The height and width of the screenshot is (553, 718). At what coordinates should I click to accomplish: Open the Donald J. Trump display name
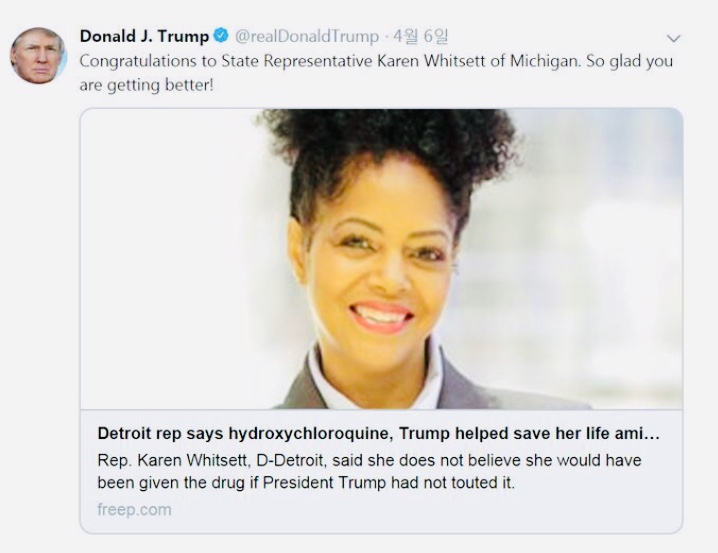[x=144, y=36]
